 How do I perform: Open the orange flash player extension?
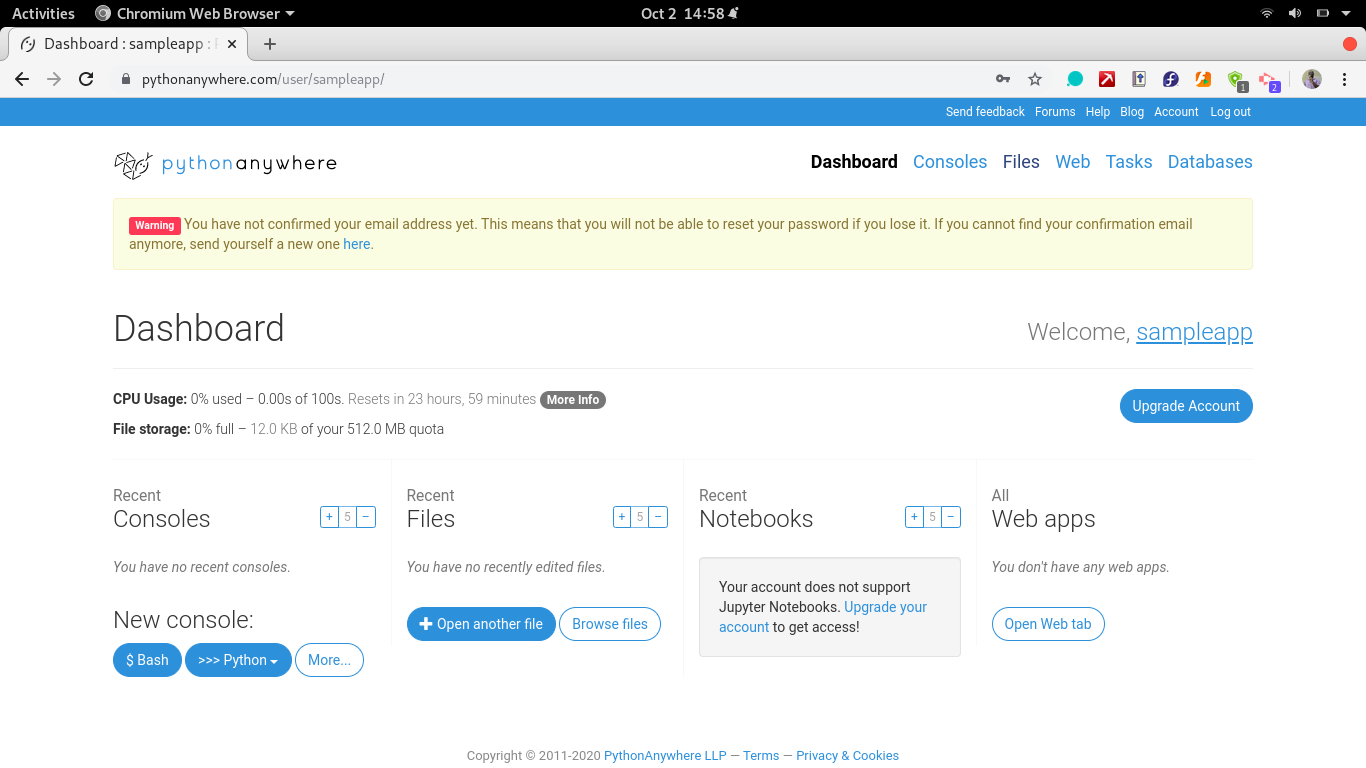click(x=1203, y=79)
